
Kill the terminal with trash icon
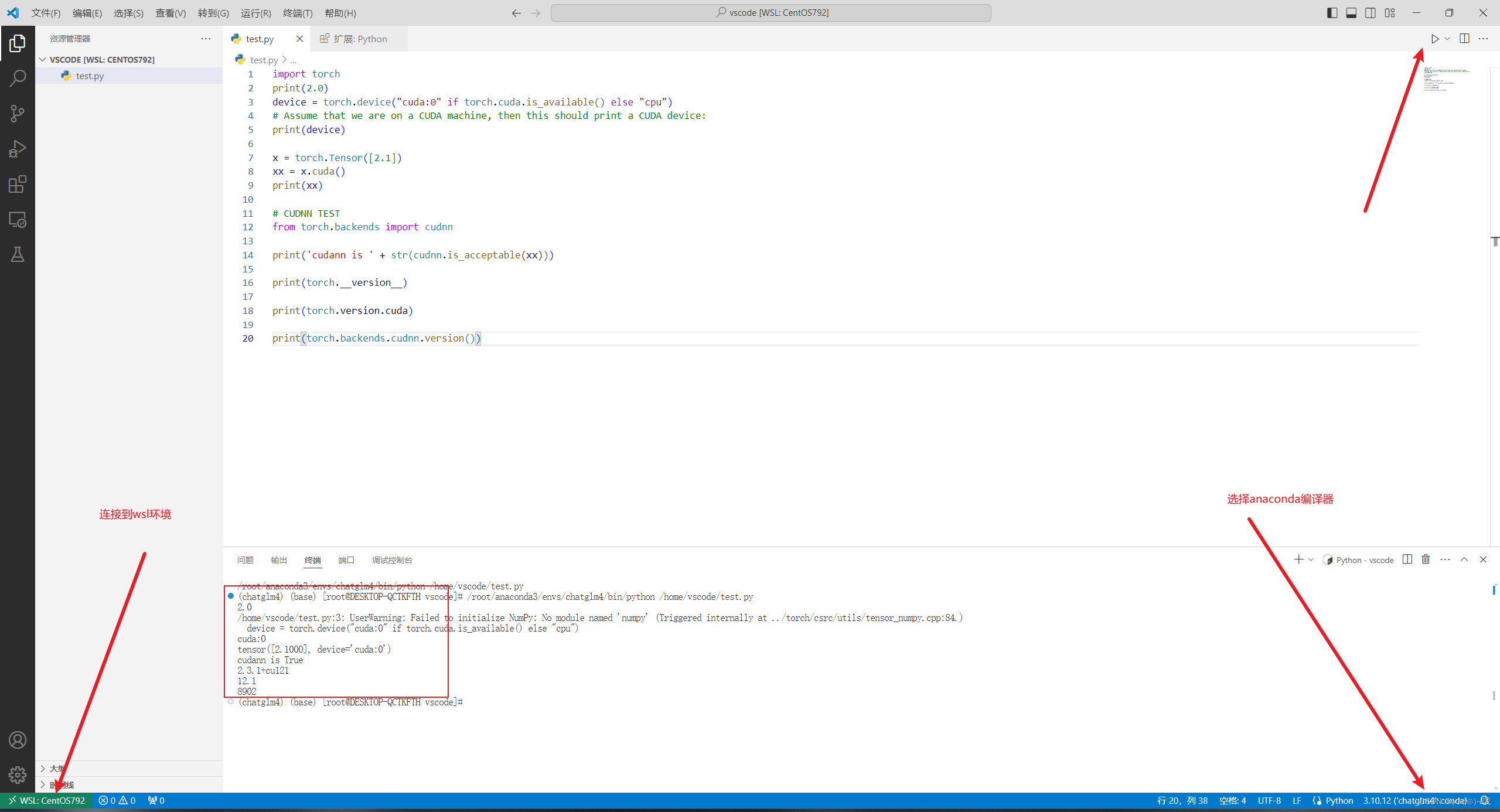click(x=1426, y=559)
